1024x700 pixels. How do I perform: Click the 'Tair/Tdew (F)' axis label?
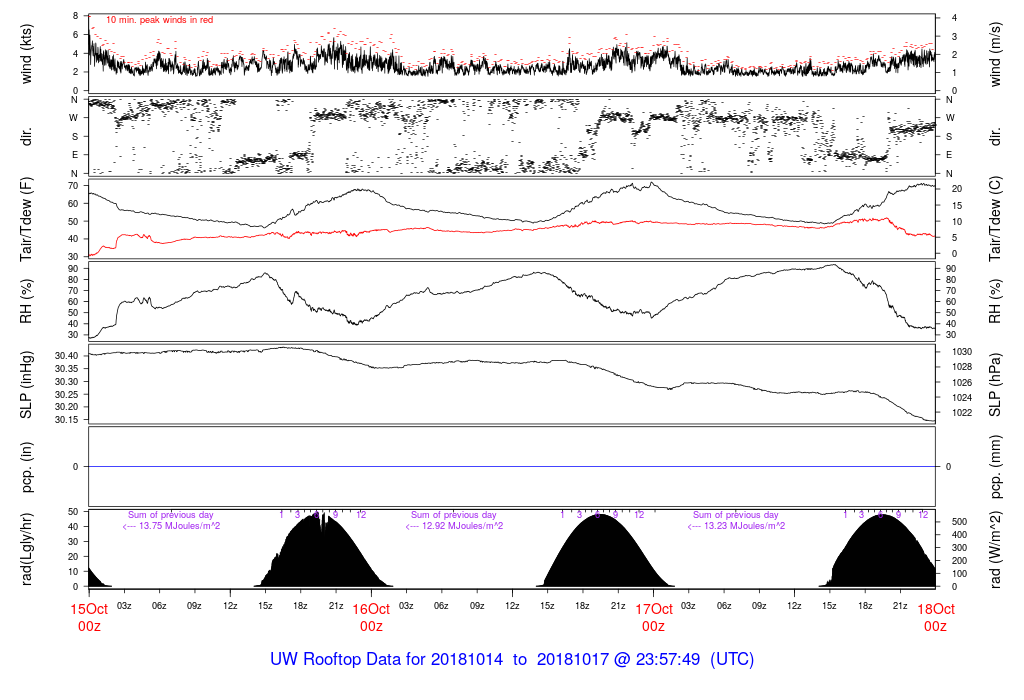pyautogui.click(x=27, y=219)
